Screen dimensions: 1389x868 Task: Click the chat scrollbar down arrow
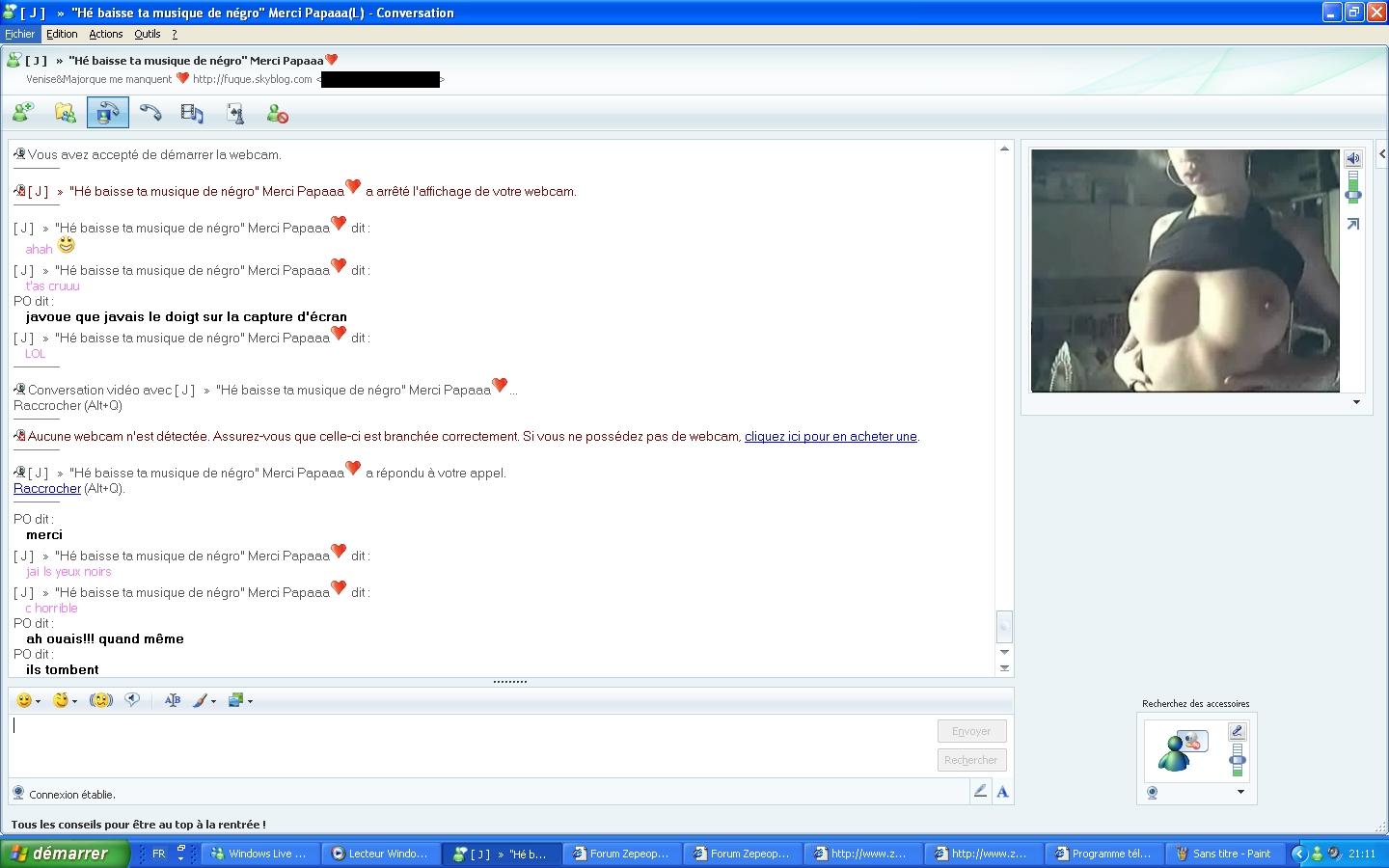point(1004,652)
